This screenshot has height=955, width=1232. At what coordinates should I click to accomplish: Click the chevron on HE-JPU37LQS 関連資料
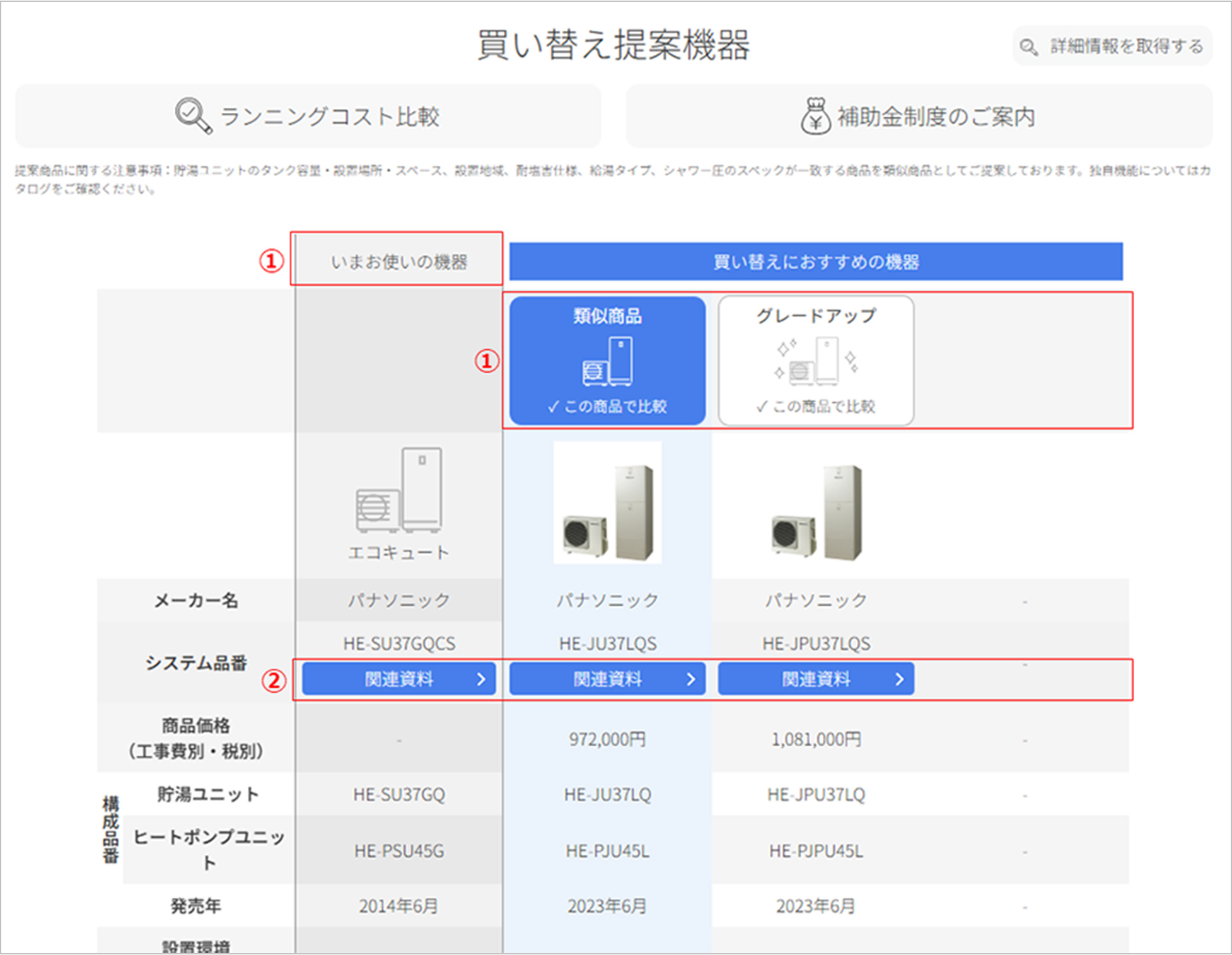[899, 680]
